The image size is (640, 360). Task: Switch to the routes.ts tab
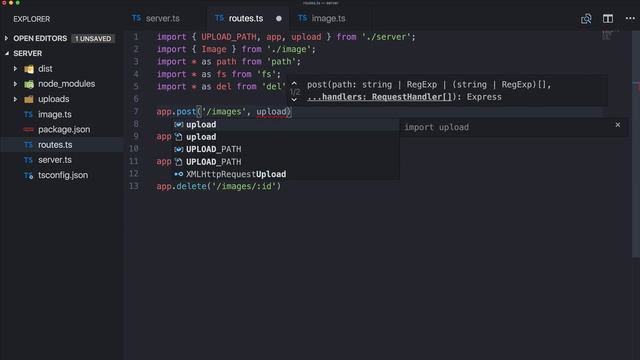[246, 18]
